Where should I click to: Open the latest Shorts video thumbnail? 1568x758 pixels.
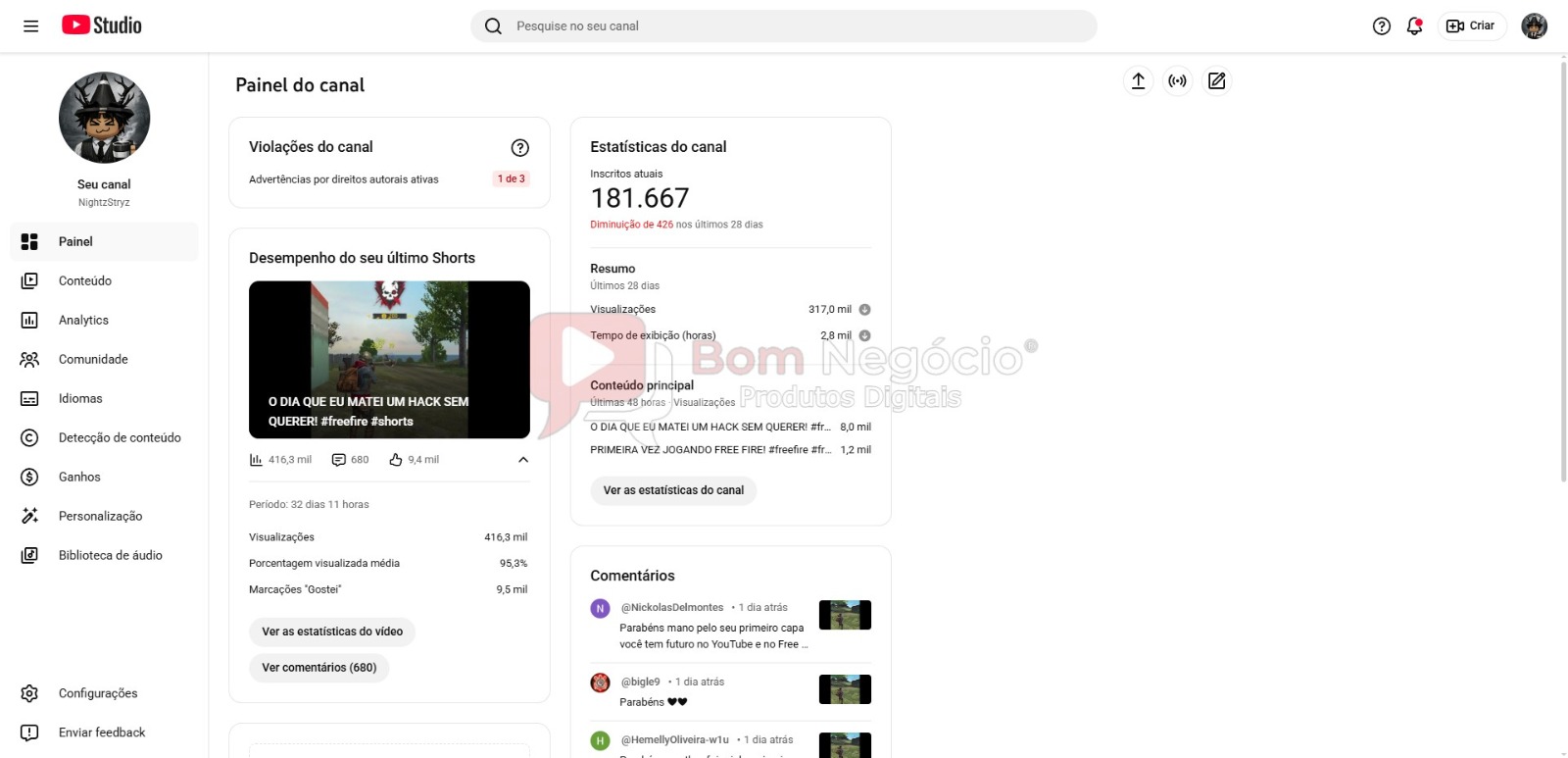point(389,360)
